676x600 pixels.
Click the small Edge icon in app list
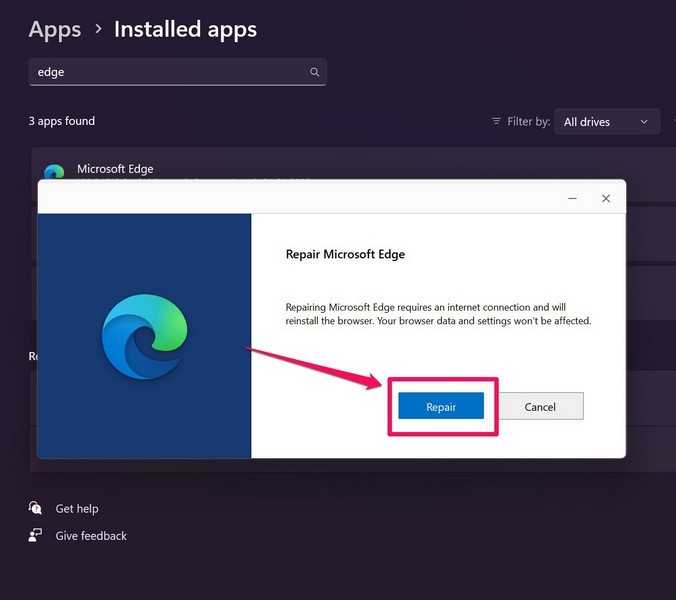click(53, 172)
